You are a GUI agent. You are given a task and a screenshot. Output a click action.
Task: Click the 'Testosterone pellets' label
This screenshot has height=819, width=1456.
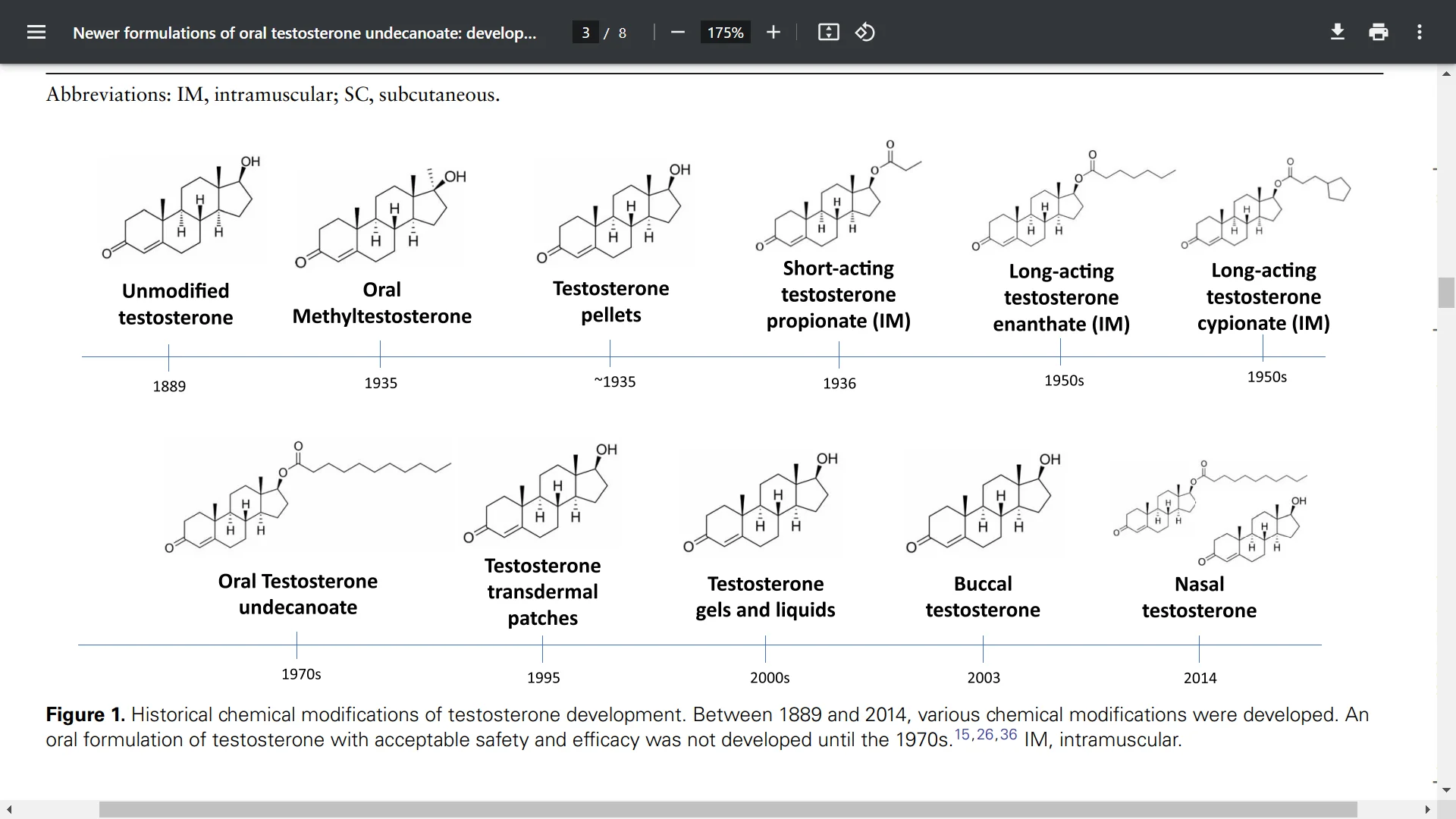610,302
